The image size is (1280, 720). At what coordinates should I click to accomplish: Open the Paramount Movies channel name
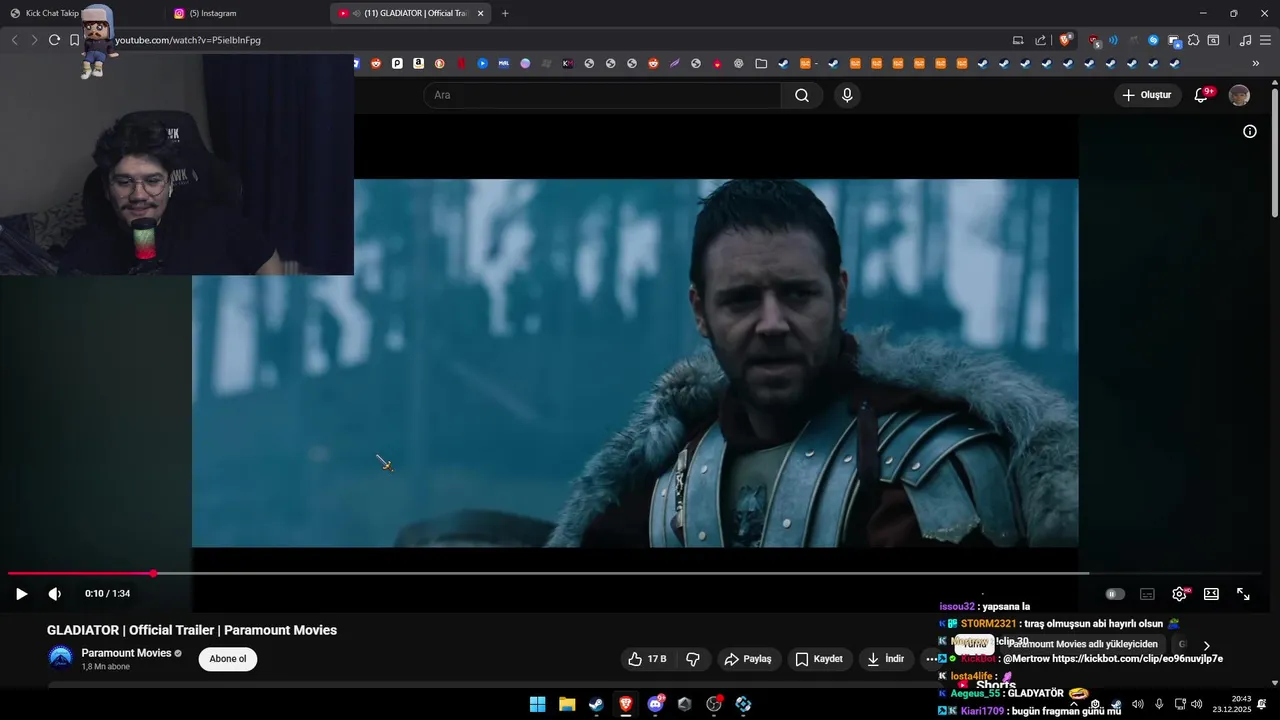pyautogui.click(x=126, y=653)
